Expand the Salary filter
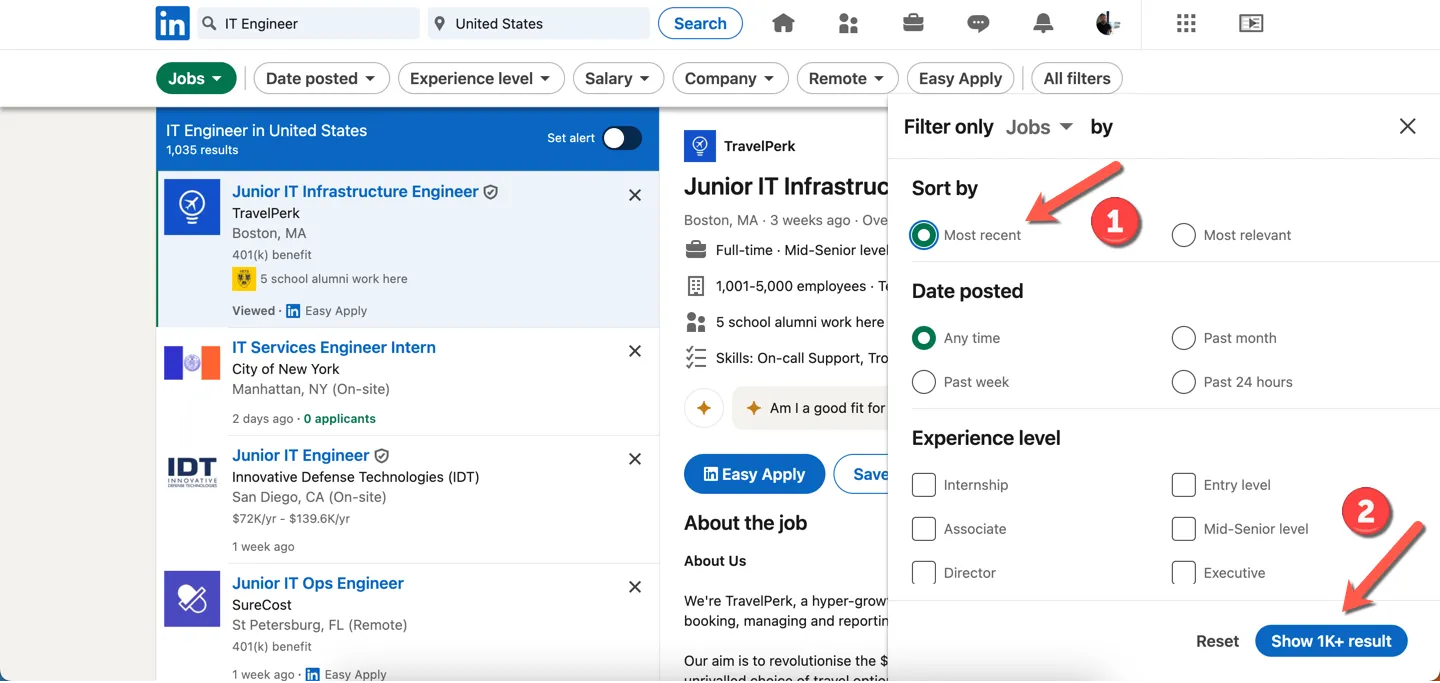Screen dimensions: 1440x683 (618, 78)
